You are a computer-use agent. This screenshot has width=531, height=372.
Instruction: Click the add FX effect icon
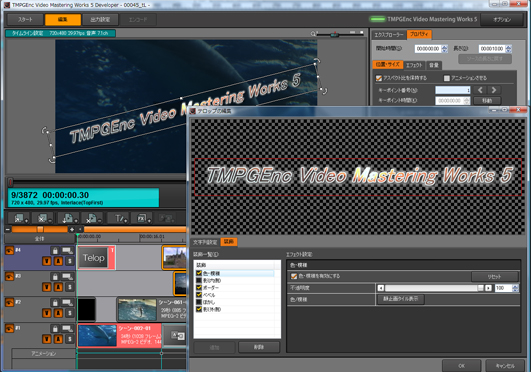(x=143, y=219)
